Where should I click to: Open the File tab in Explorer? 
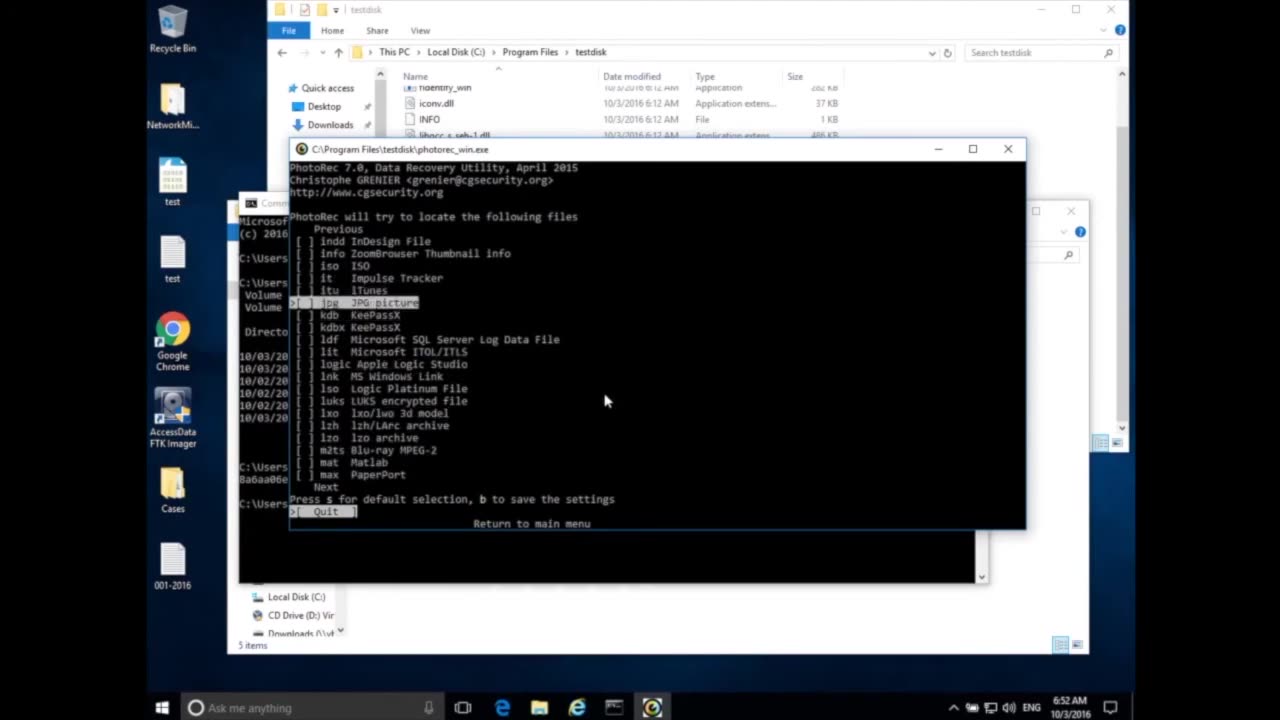click(288, 30)
